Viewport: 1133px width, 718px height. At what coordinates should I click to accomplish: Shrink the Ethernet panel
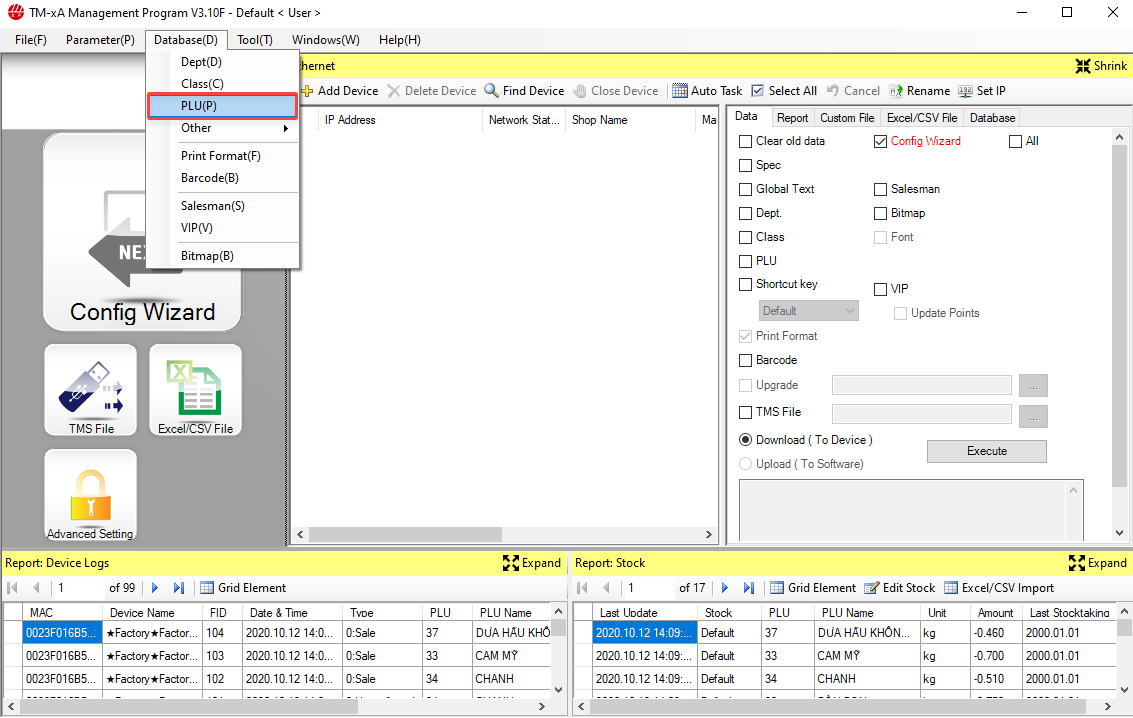(1101, 66)
